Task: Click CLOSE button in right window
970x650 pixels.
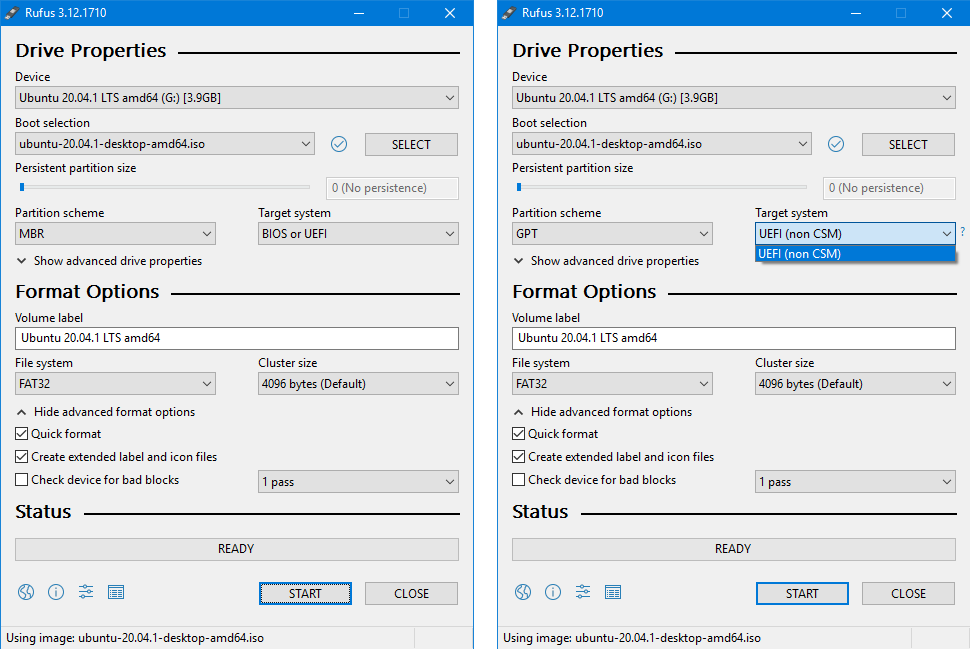Action: pyautogui.click(x=908, y=593)
